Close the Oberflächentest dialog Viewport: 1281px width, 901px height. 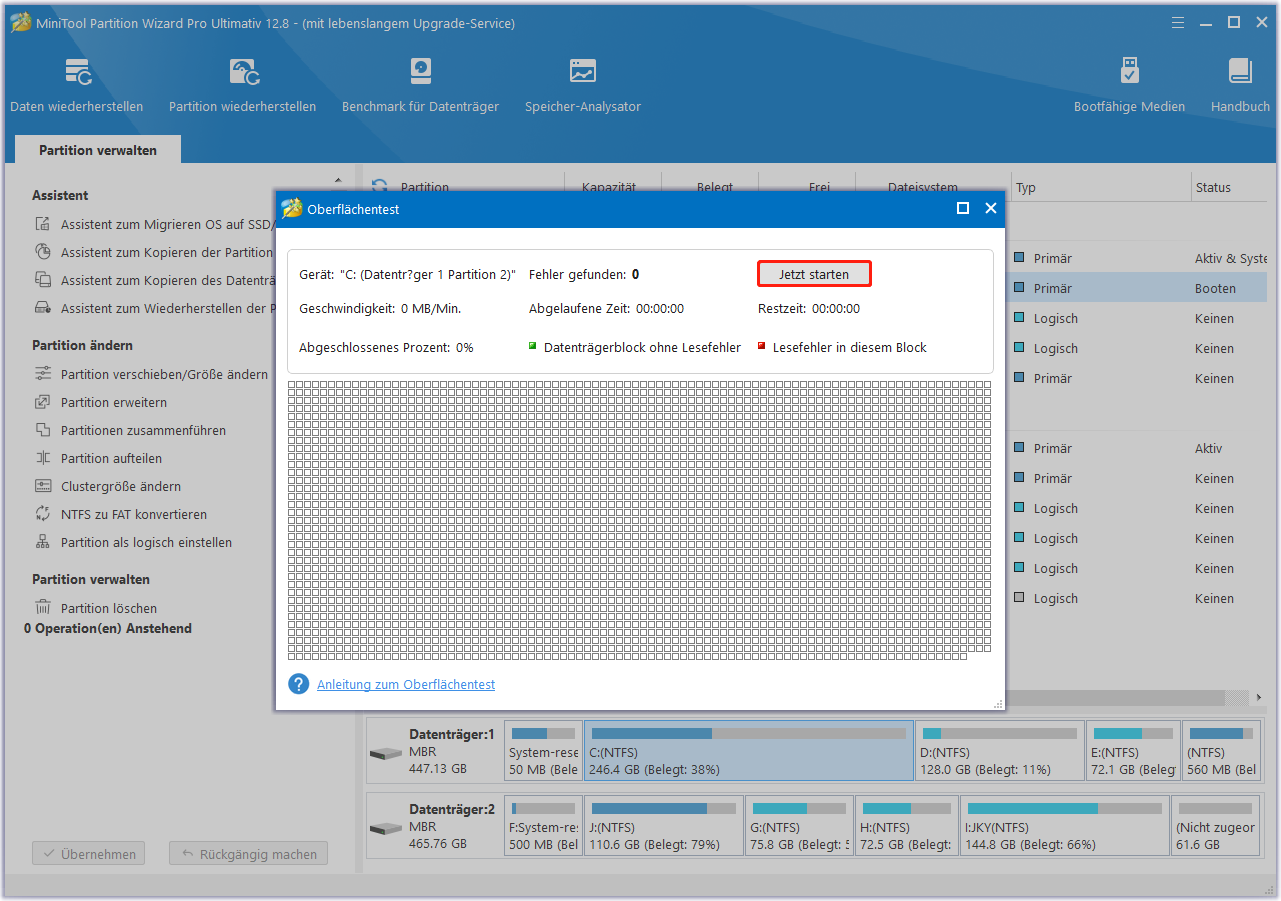[x=991, y=208]
